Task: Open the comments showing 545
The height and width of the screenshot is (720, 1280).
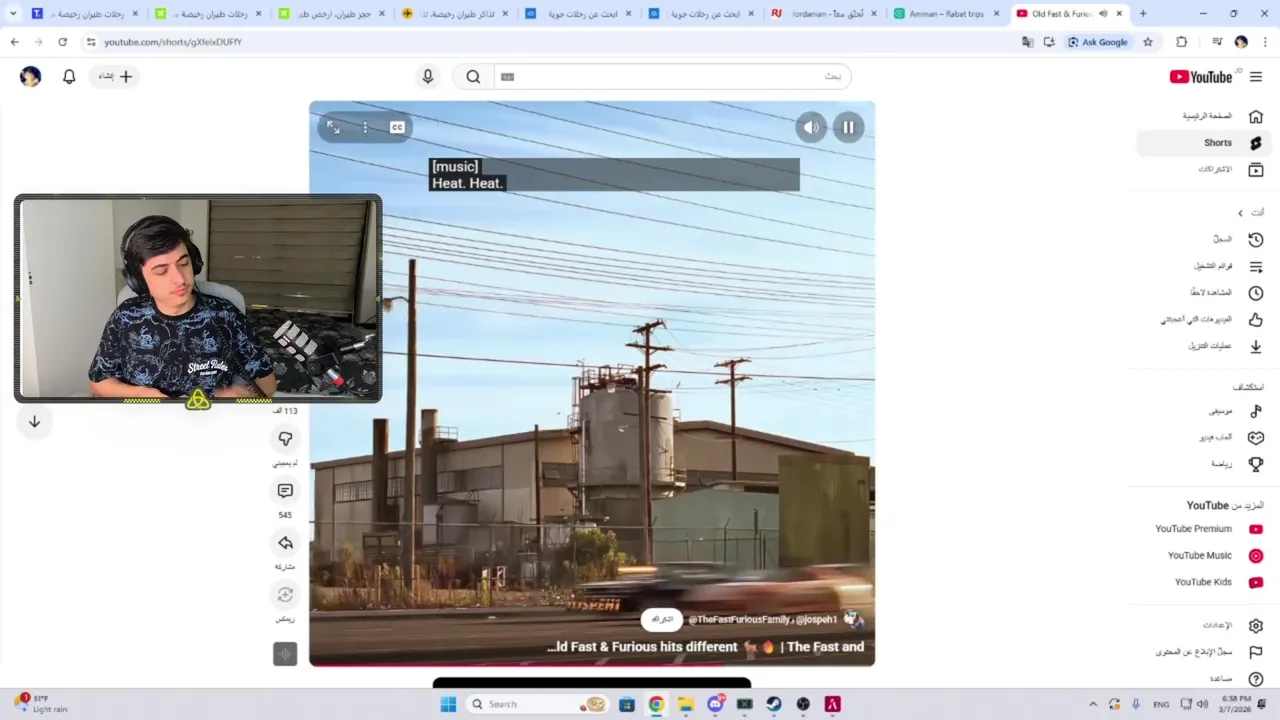Action: coord(285,491)
